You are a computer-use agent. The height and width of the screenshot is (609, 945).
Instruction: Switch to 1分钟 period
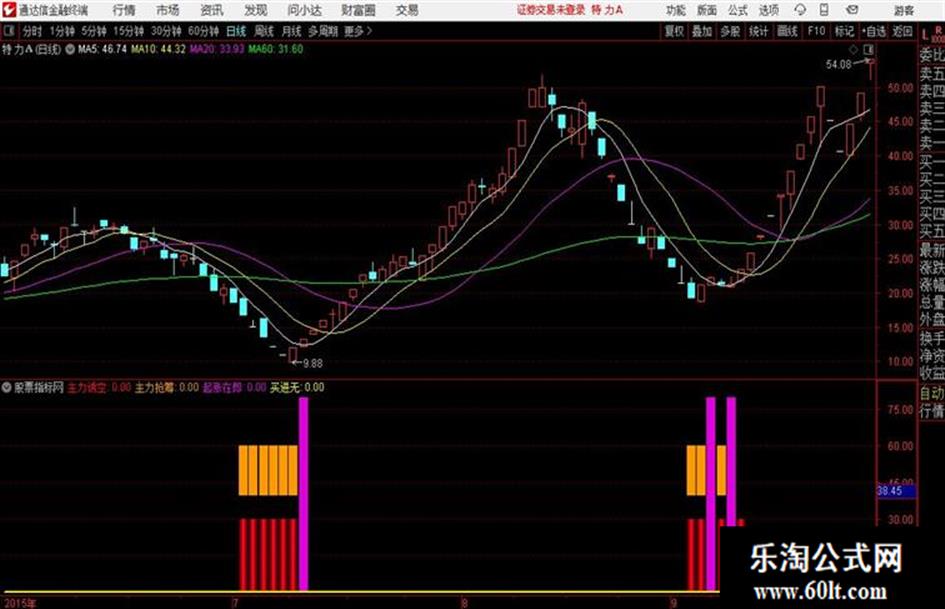pyautogui.click(x=61, y=31)
